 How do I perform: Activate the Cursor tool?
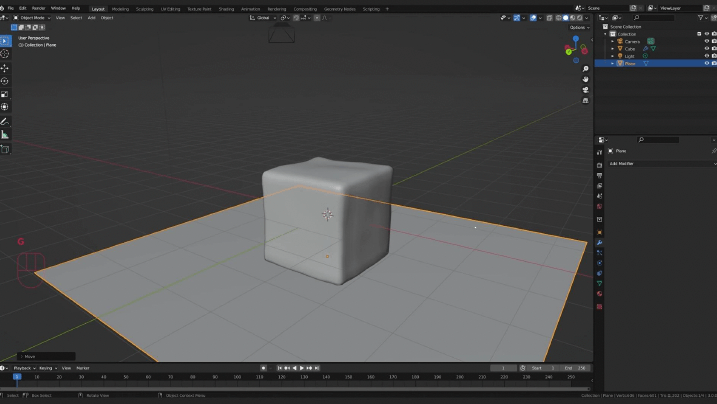5,54
